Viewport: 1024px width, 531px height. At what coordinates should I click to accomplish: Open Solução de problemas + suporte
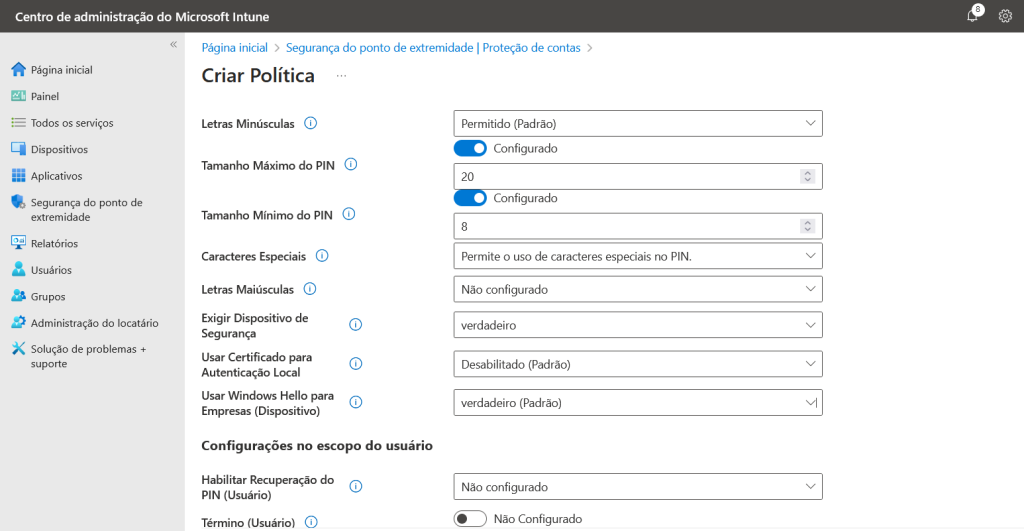[x=88, y=356]
